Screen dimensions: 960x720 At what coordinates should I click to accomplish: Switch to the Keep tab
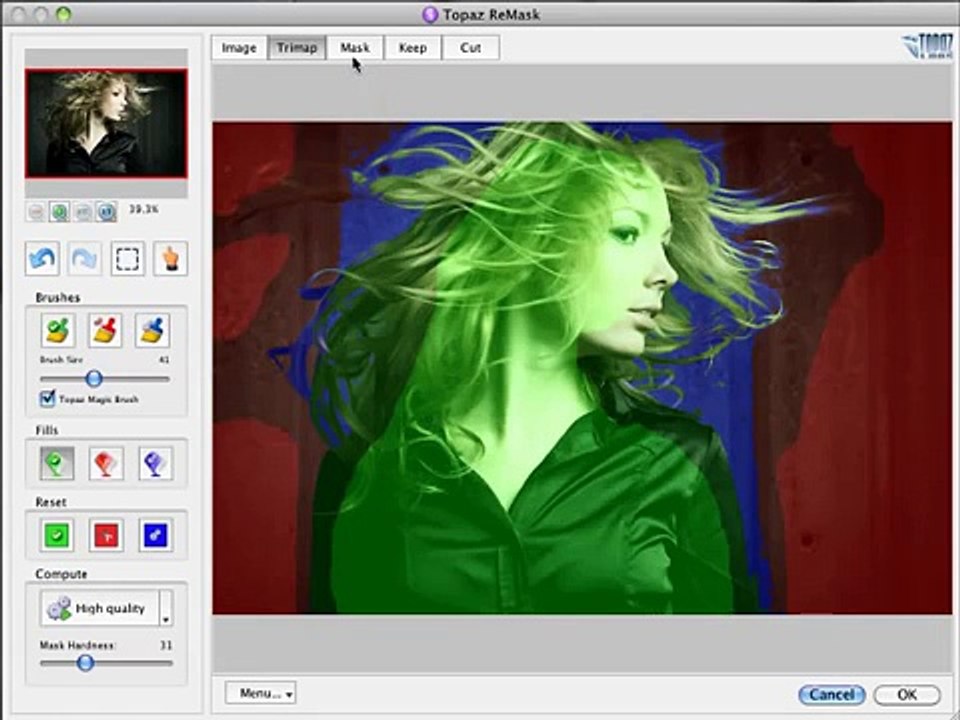click(413, 48)
